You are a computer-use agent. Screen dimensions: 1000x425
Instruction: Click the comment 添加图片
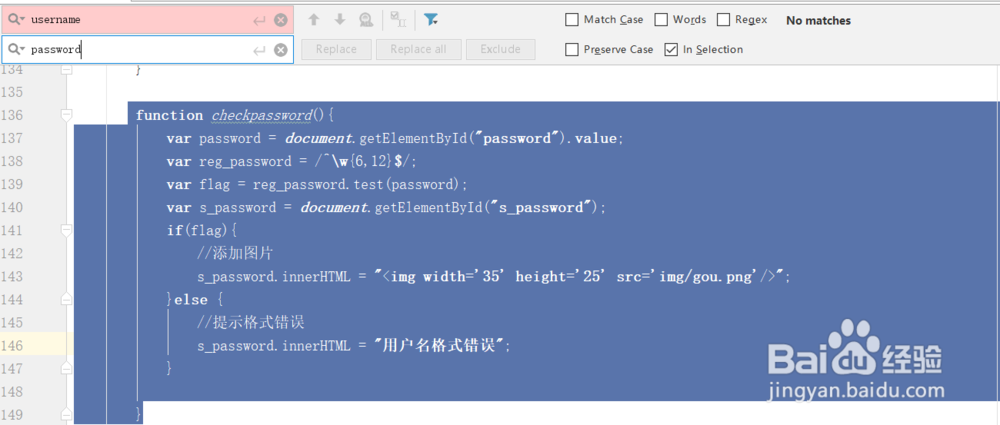coord(235,253)
